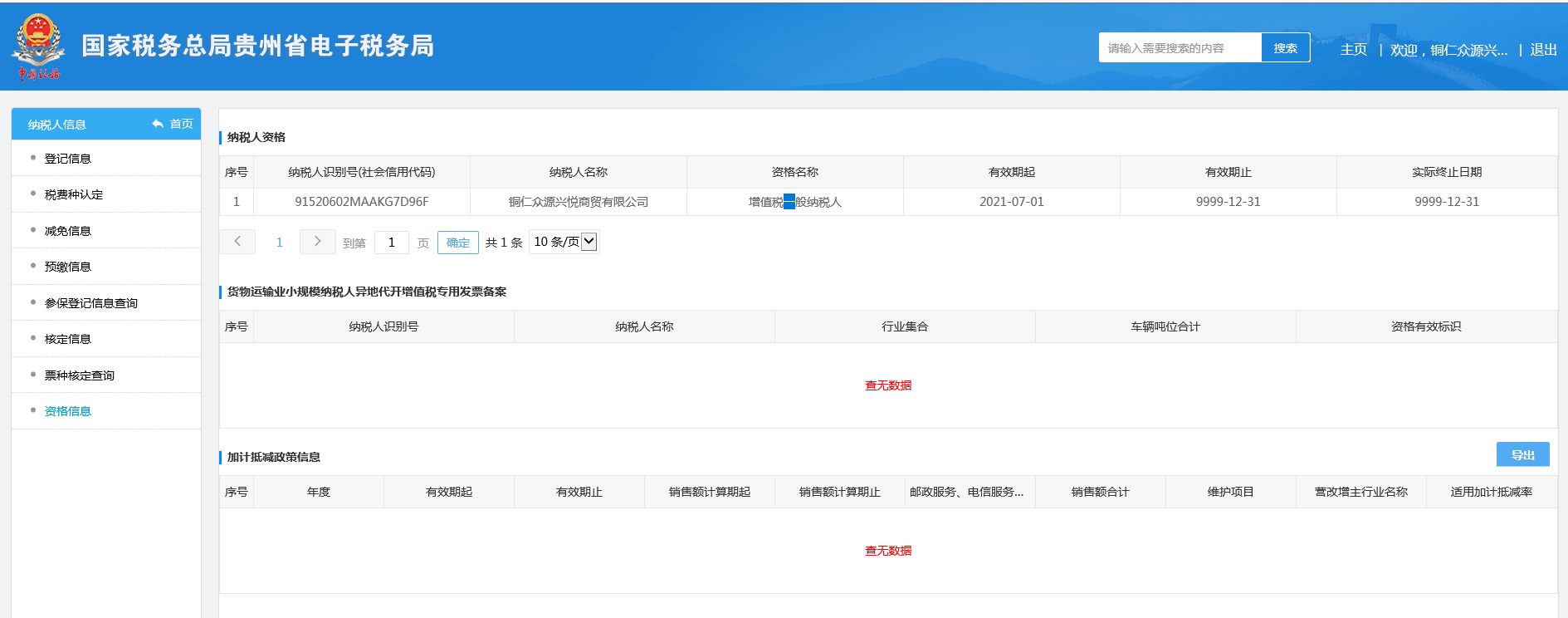Image resolution: width=1568 pixels, height=618 pixels.
Task: Open 税费种认定 in the sidebar
Action: click(74, 194)
